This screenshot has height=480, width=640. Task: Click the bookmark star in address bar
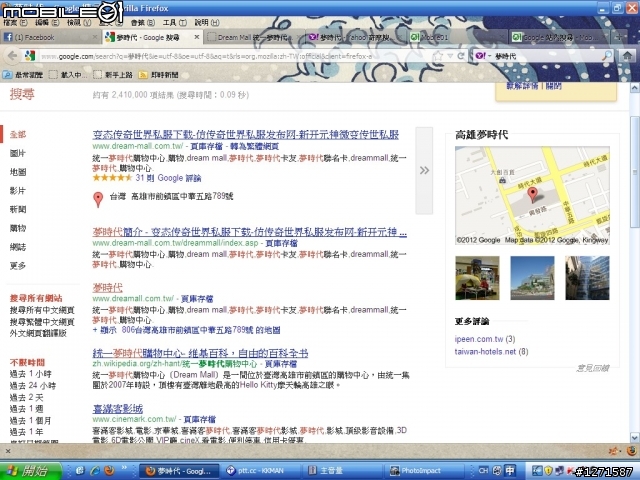pos(438,56)
